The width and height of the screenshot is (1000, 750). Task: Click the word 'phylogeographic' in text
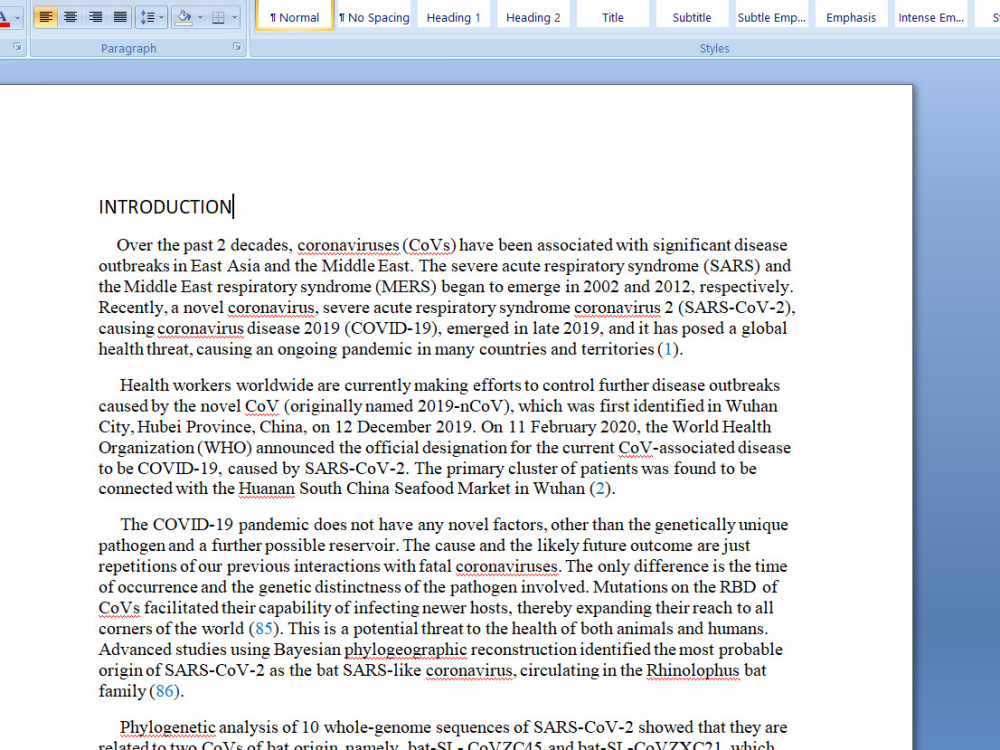(x=406, y=650)
